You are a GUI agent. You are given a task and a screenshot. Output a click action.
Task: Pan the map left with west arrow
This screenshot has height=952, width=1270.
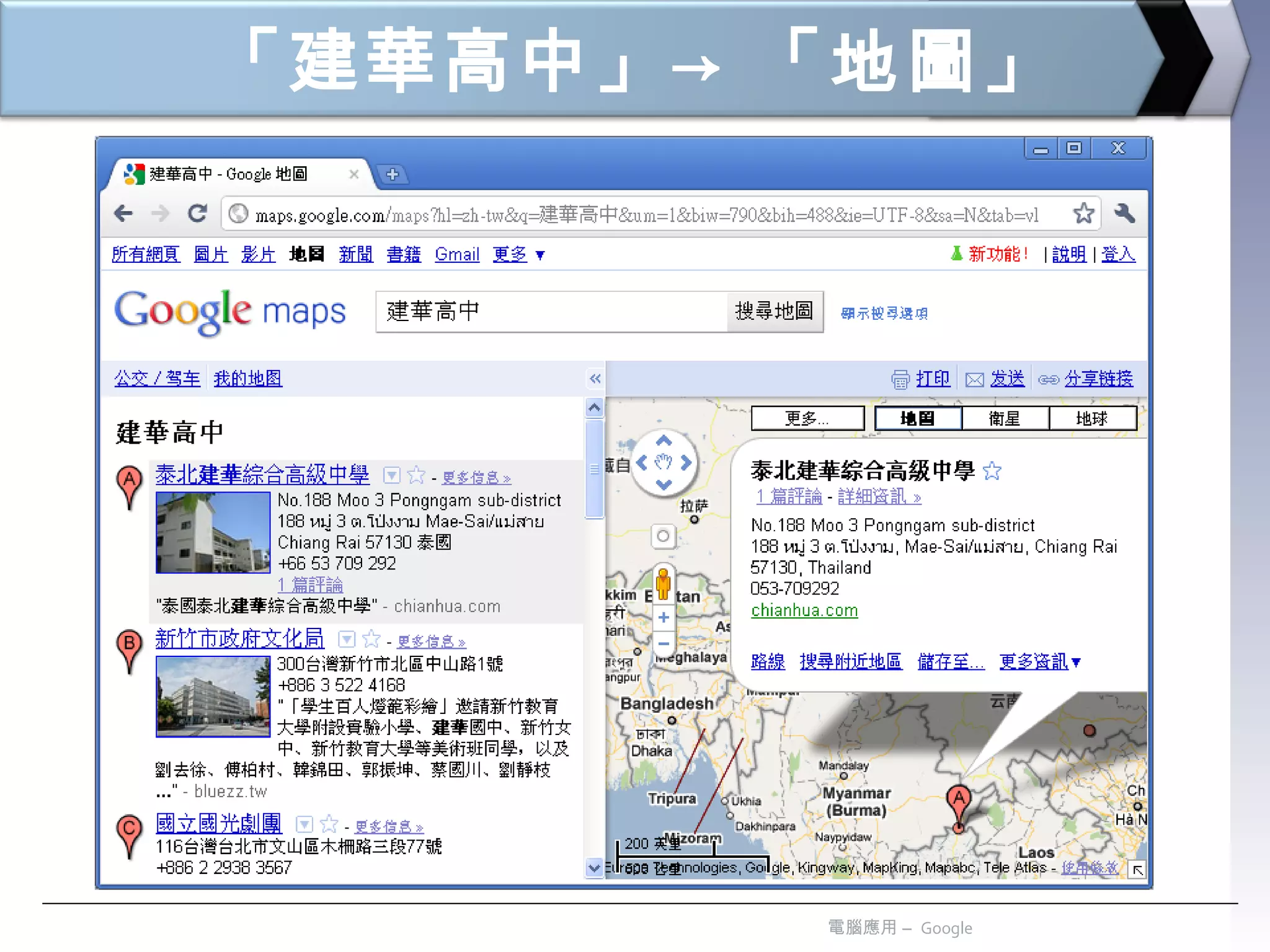point(642,462)
